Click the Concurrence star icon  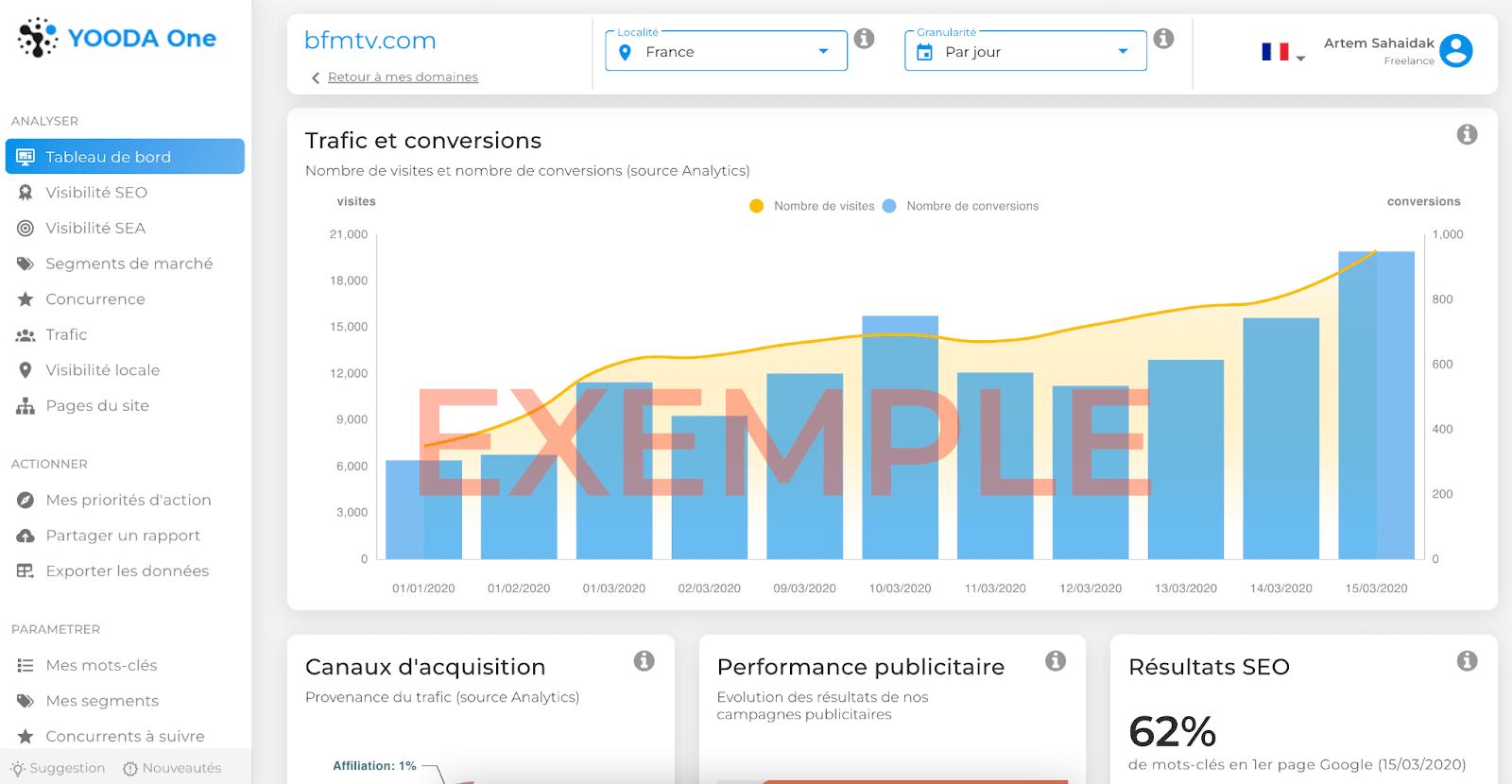click(x=26, y=299)
